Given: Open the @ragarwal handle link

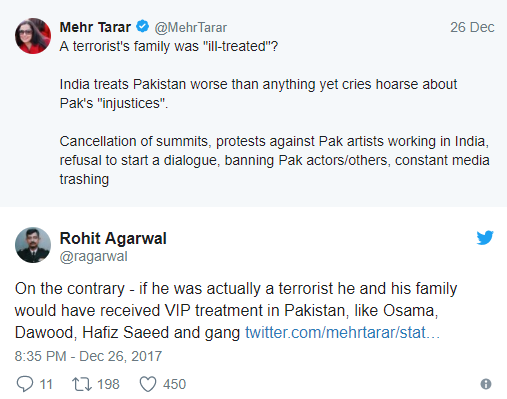Looking at the screenshot, I should pyautogui.click(x=93, y=257).
